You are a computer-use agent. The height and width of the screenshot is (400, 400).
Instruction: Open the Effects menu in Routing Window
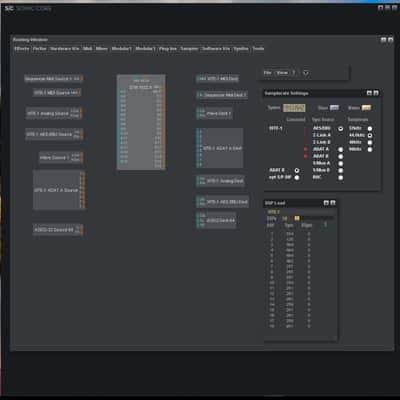pyautogui.click(x=21, y=49)
